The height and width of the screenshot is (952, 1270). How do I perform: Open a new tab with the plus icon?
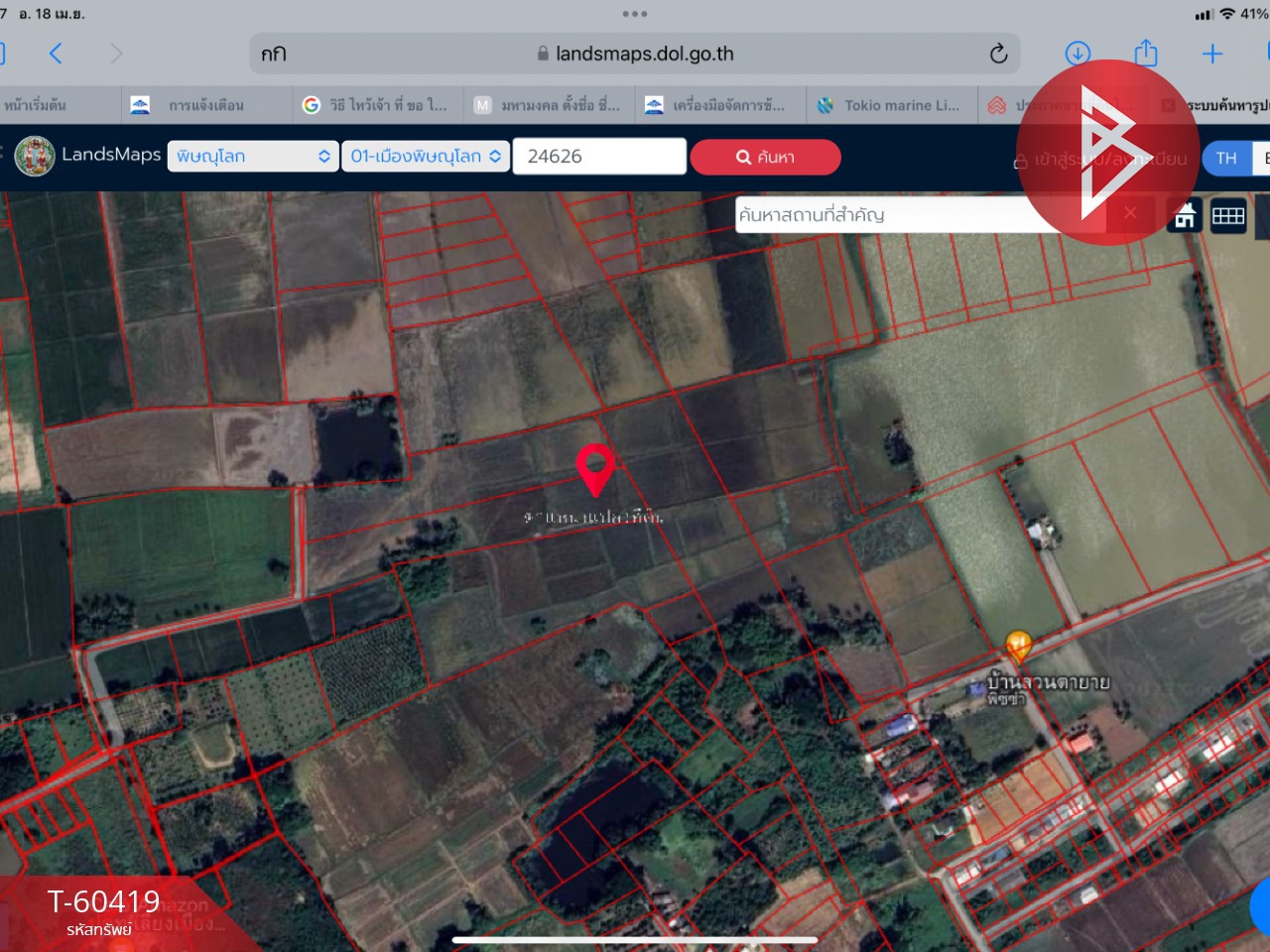[1212, 54]
